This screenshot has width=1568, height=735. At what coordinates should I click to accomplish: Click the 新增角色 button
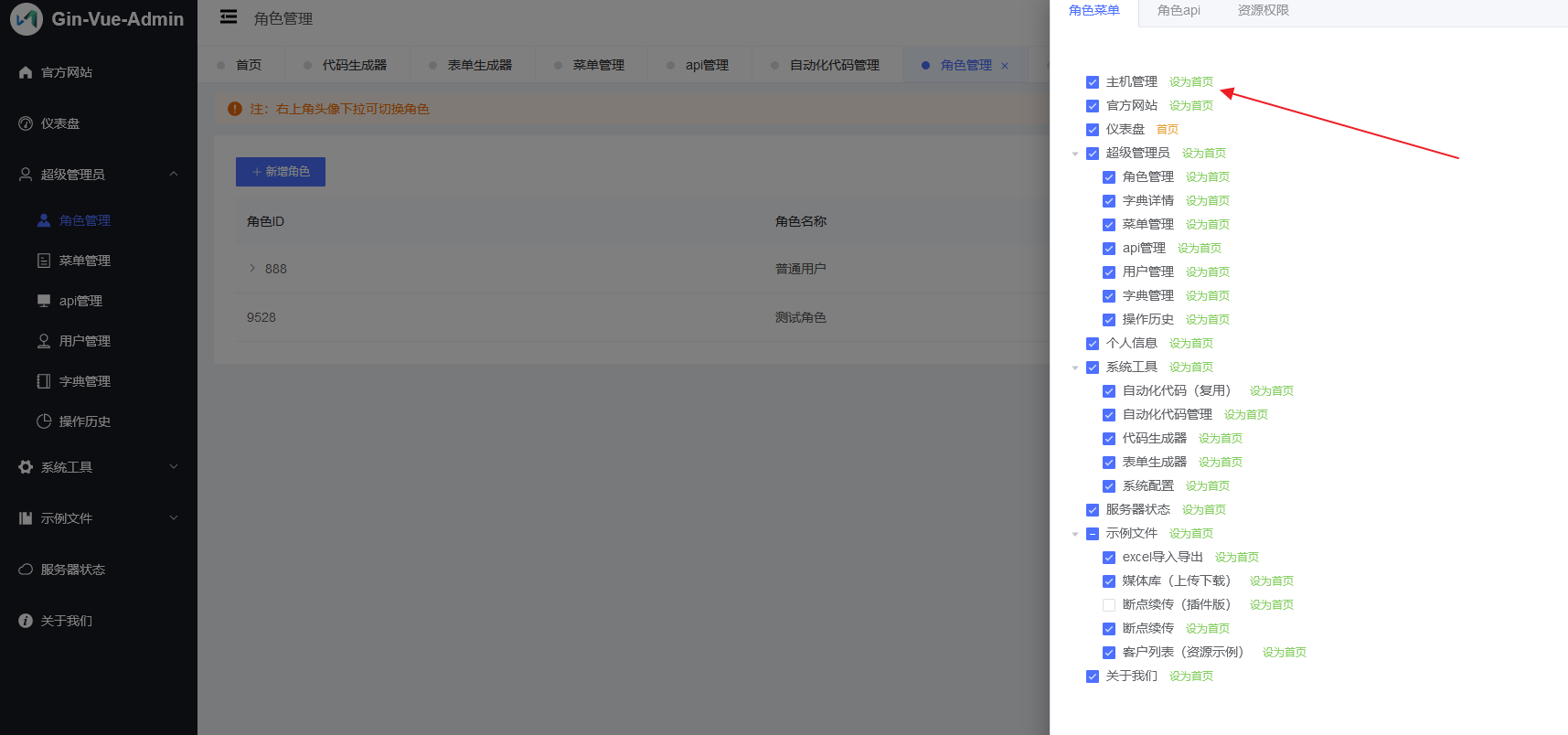[281, 172]
